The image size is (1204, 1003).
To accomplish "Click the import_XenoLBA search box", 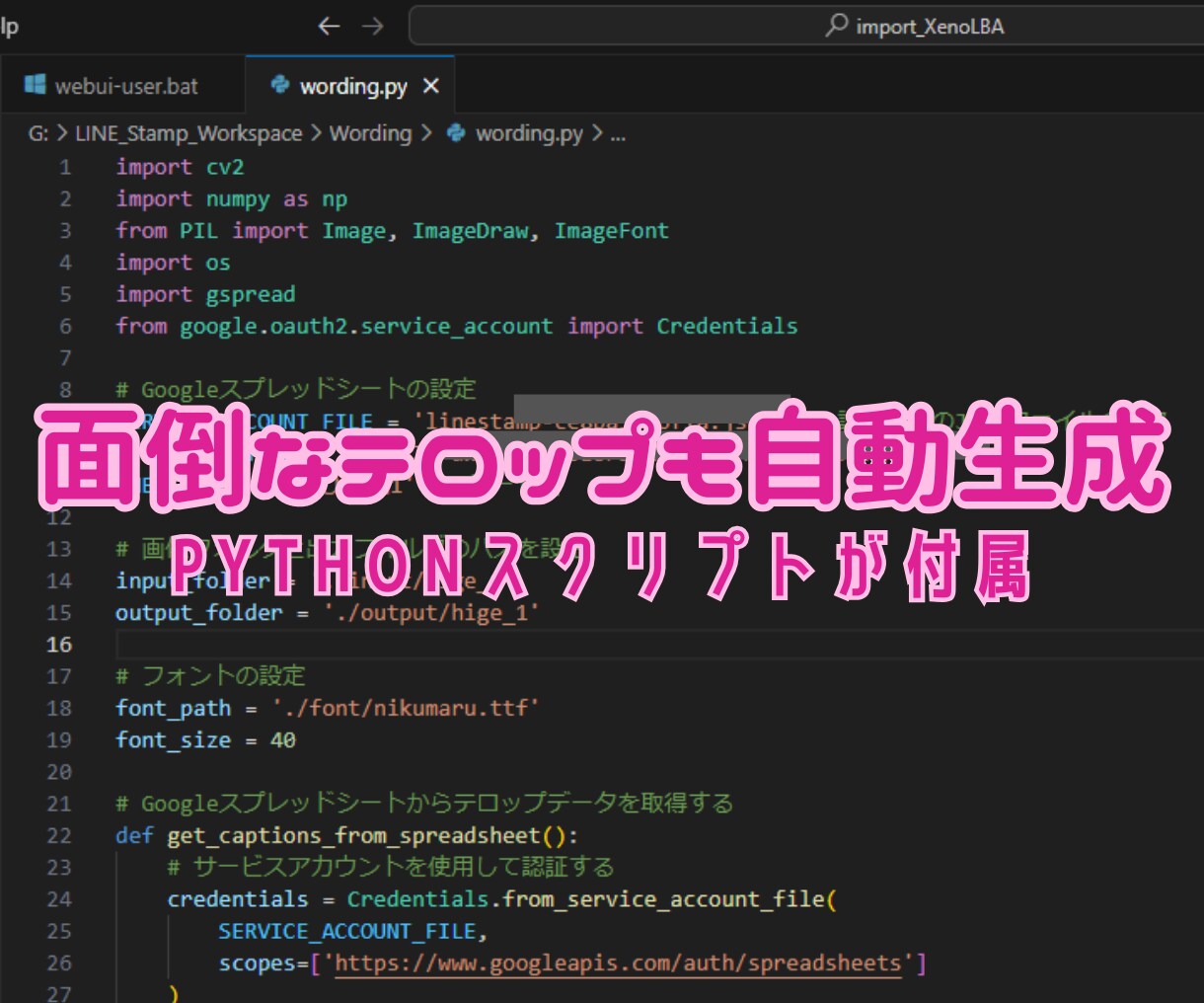I will point(806,27).
